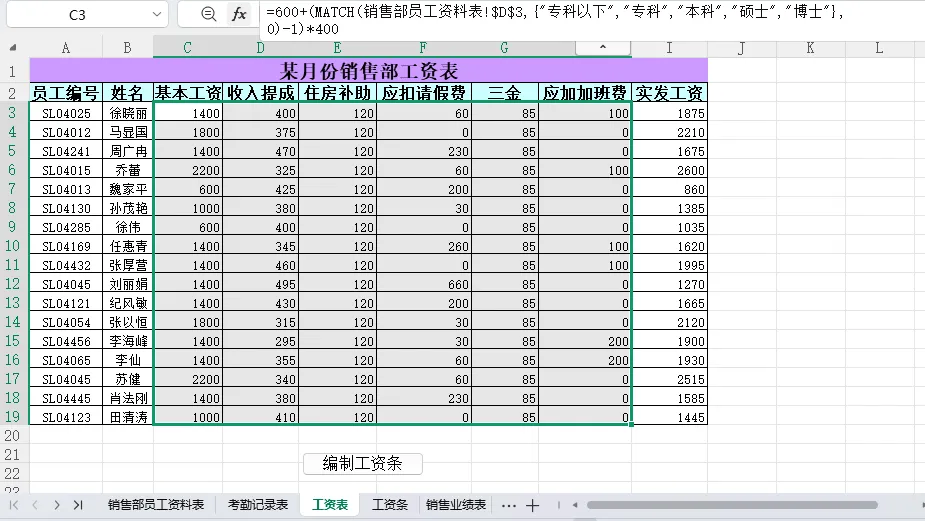Select cell with employee ID SL04121
Image resolution: width=925 pixels, height=521 pixels.
[x=65, y=303]
